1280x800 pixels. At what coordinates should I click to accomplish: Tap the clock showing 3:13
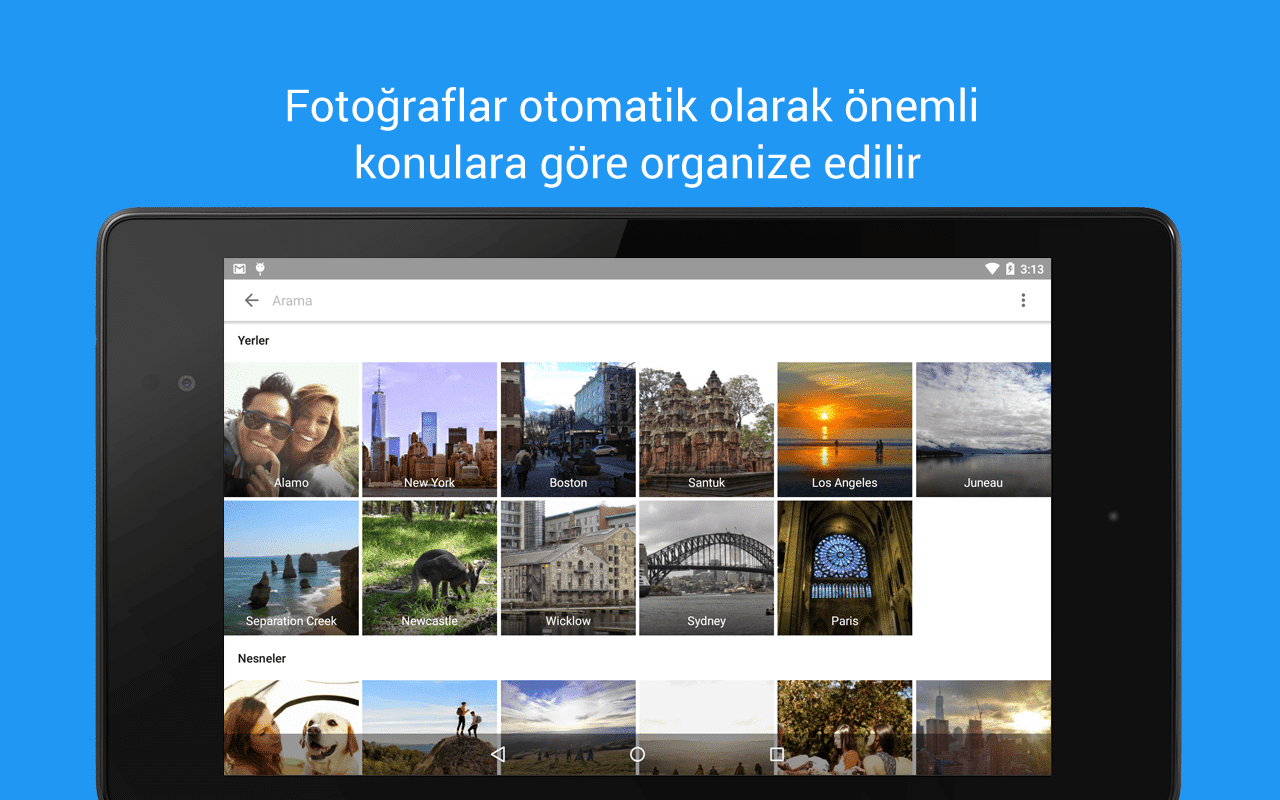(x=1034, y=268)
